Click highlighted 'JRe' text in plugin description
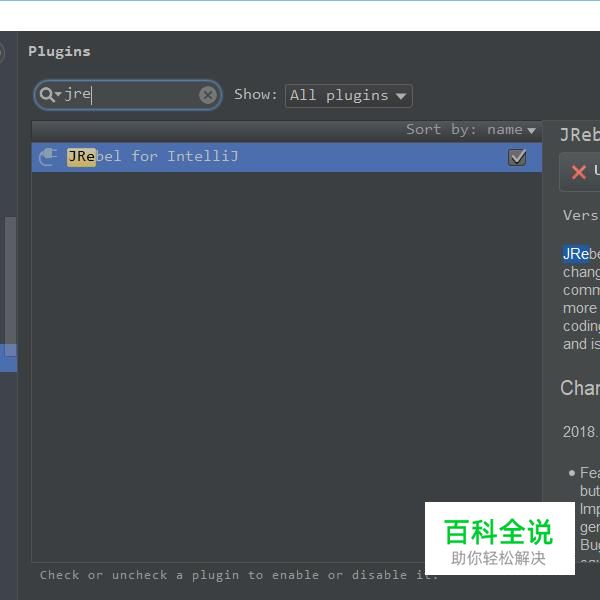600x600 pixels. (576, 254)
